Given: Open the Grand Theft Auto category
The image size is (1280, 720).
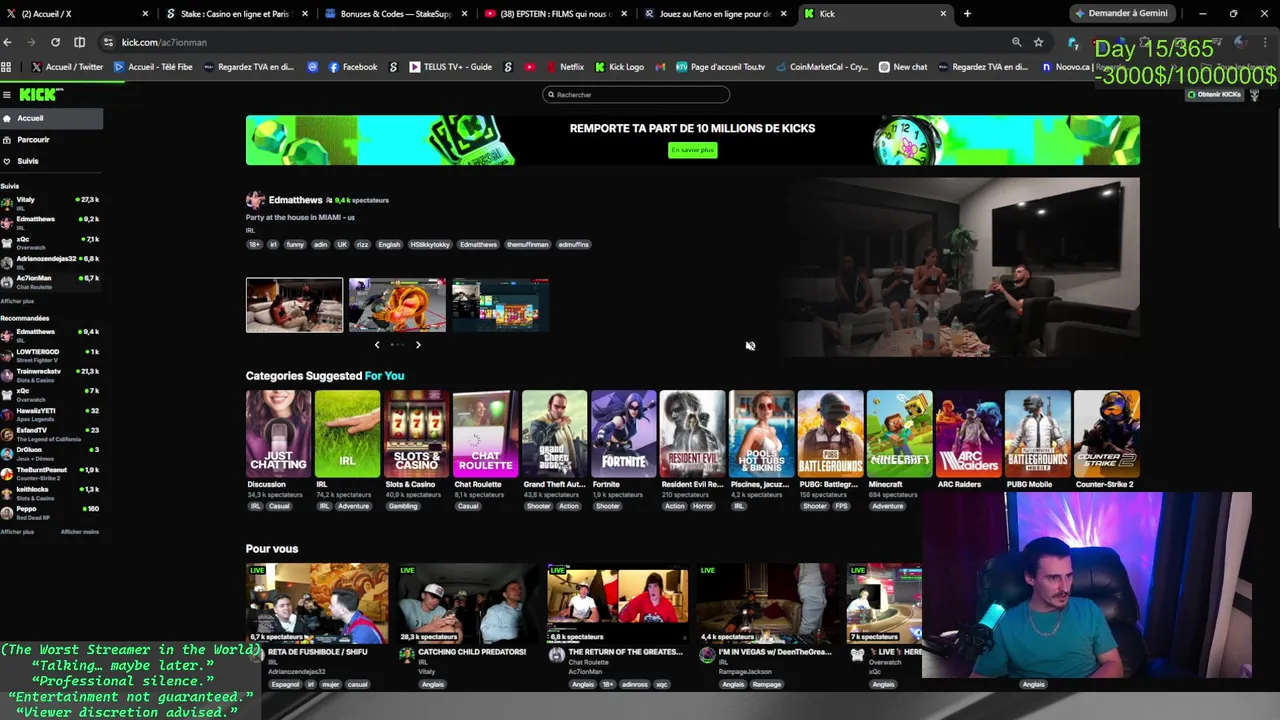Looking at the screenshot, I should [554, 434].
